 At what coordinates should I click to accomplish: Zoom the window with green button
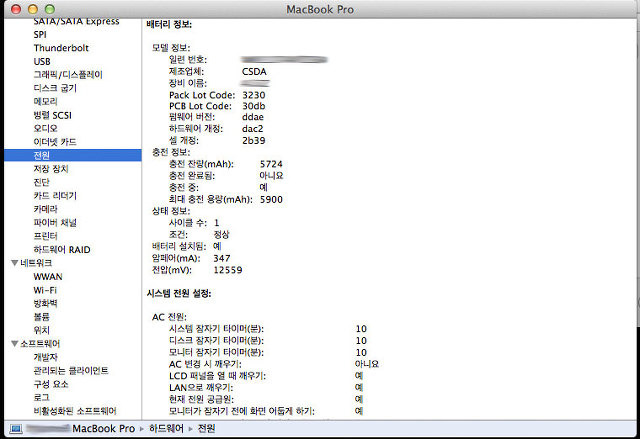[50, 9]
